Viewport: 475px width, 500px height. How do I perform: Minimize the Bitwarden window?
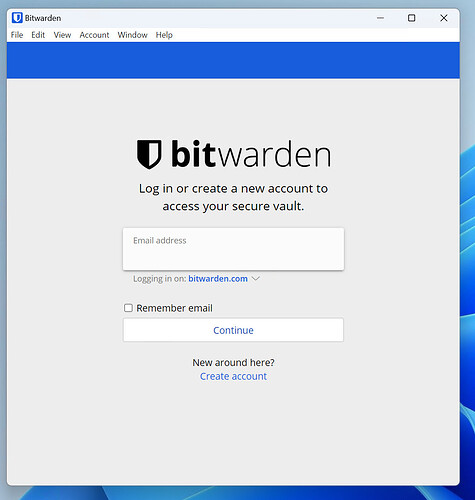click(380, 18)
